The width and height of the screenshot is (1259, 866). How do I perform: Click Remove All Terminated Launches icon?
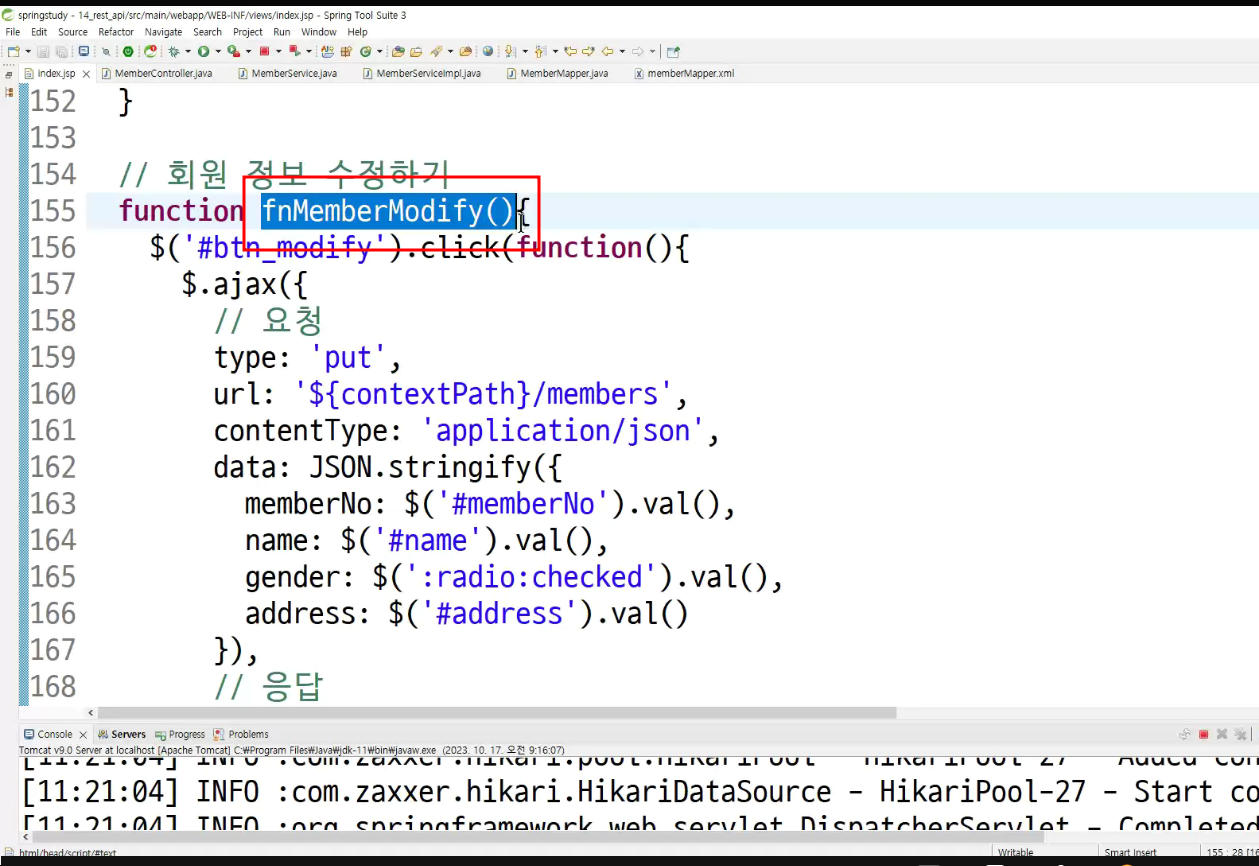tap(1241, 734)
